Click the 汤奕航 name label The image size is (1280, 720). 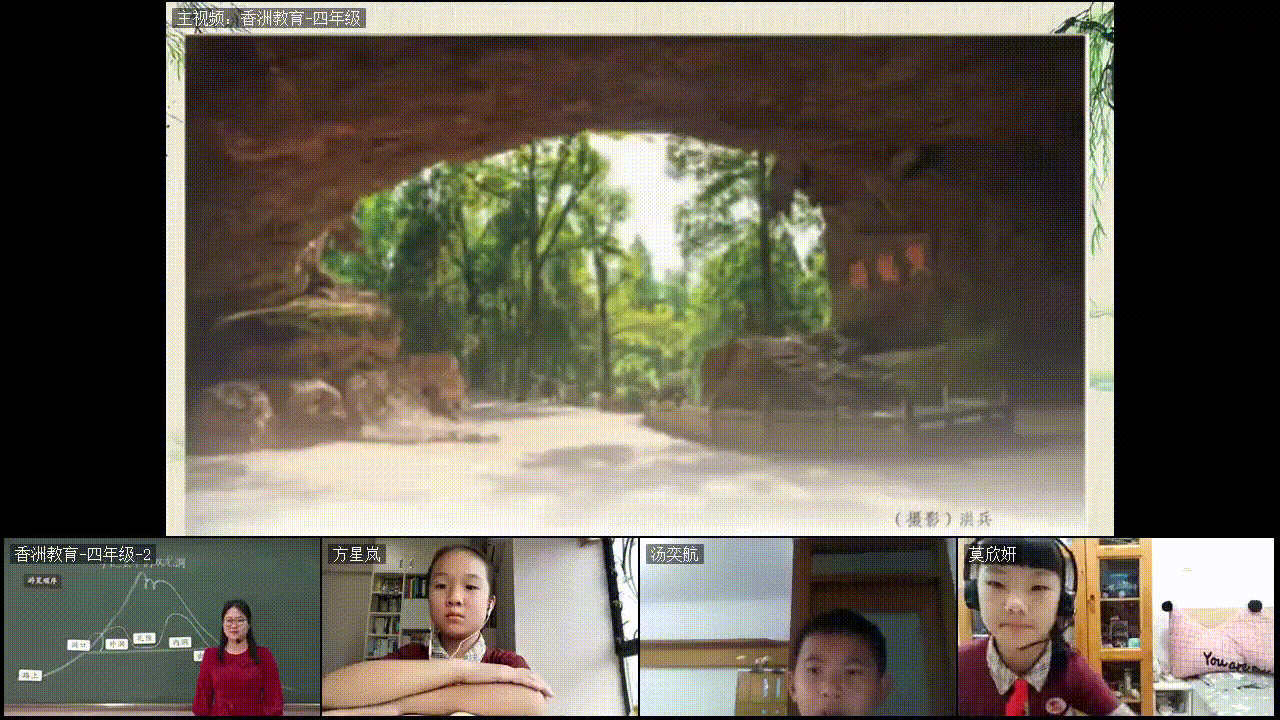[x=675, y=554]
